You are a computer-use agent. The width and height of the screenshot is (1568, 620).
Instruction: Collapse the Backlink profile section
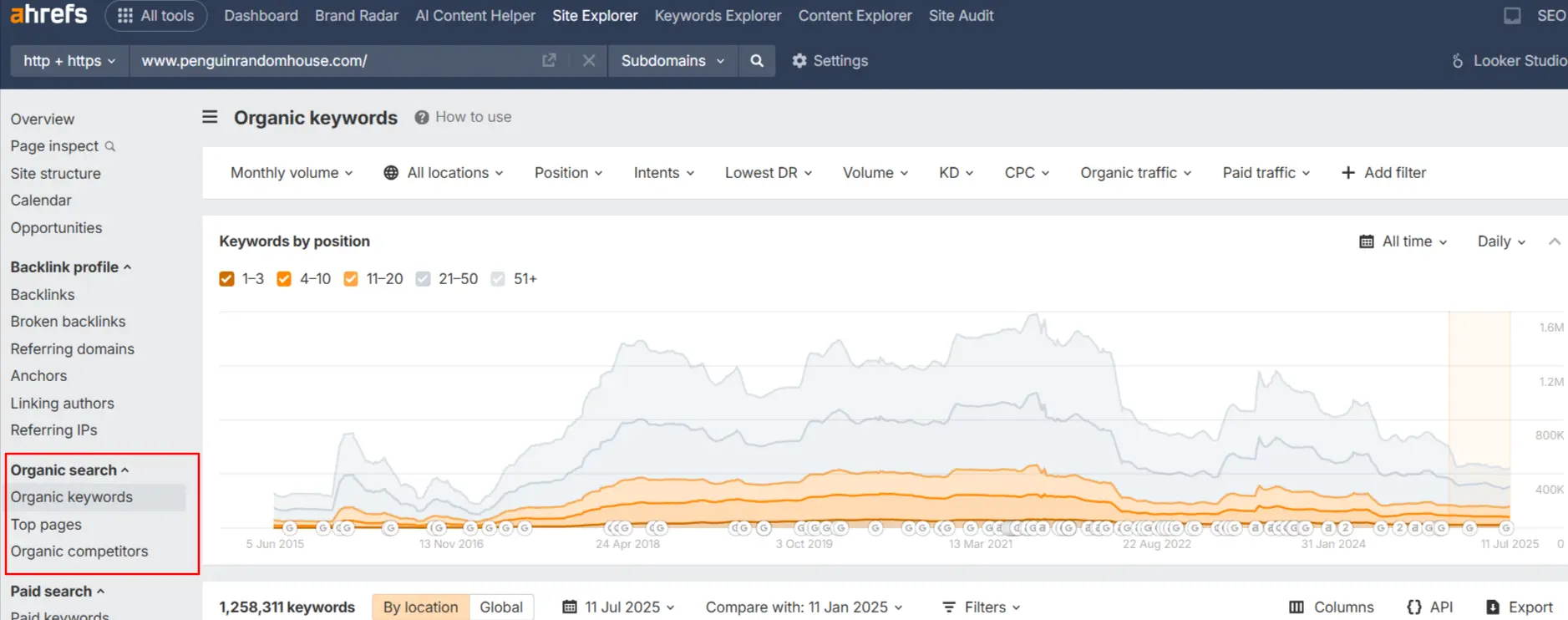[x=71, y=267]
